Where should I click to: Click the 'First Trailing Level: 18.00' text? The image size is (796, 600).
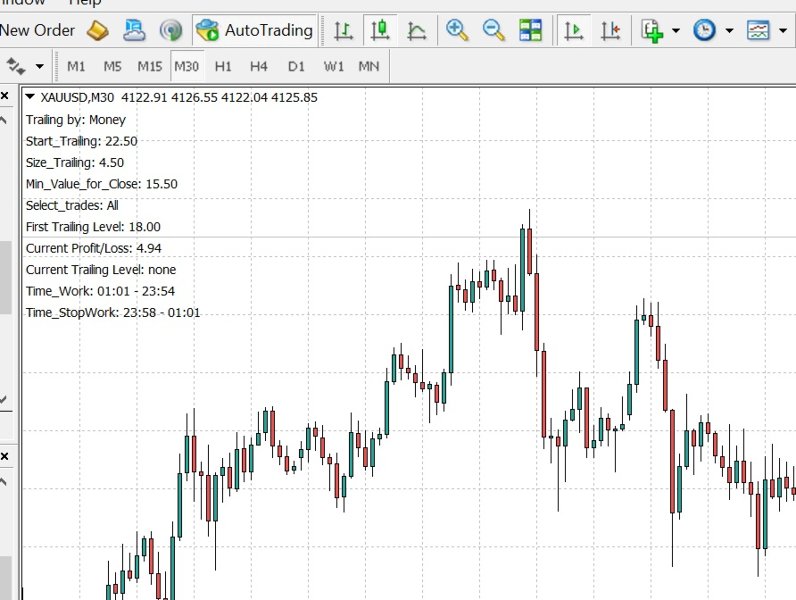tap(93, 227)
